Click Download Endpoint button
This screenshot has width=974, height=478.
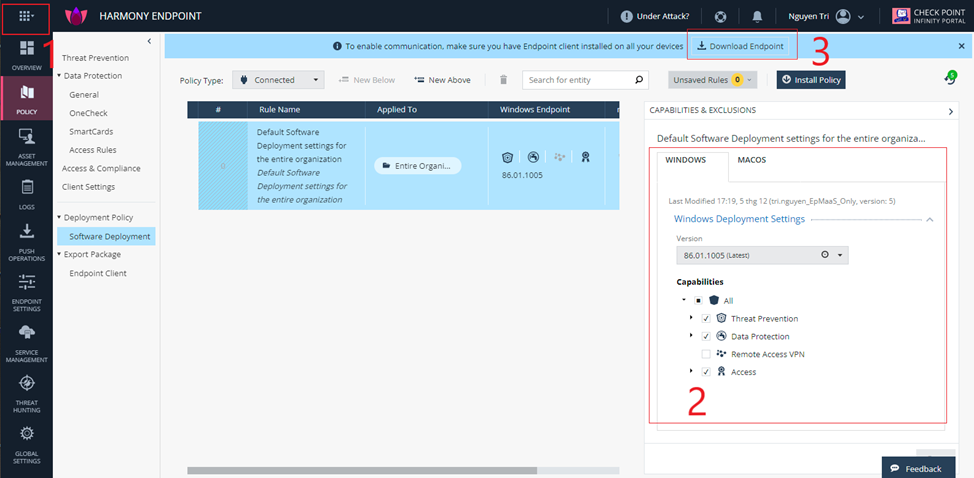pos(740,46)
